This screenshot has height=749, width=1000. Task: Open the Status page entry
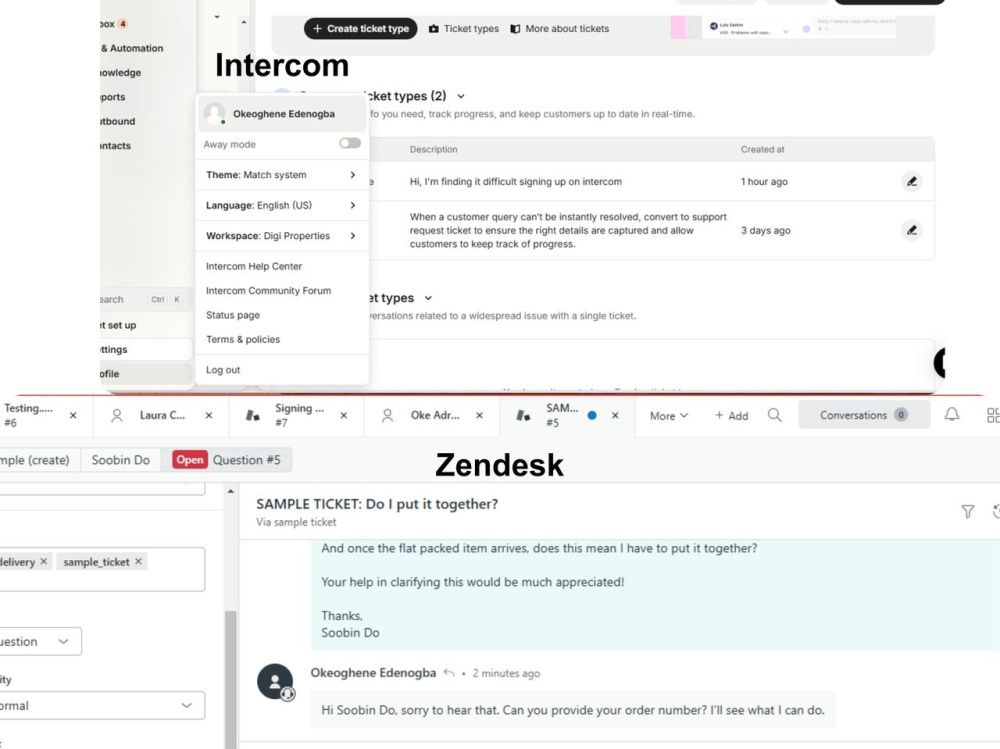[233, 315]
